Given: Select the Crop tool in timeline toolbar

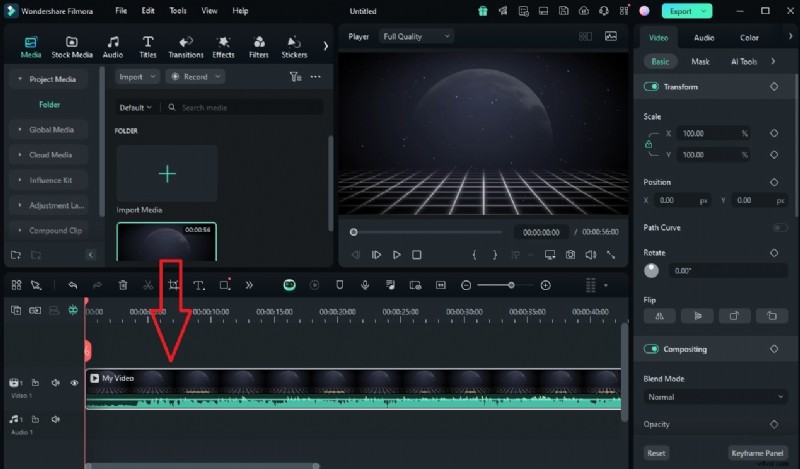Looking at the screenshot, I should coord(174,285).
